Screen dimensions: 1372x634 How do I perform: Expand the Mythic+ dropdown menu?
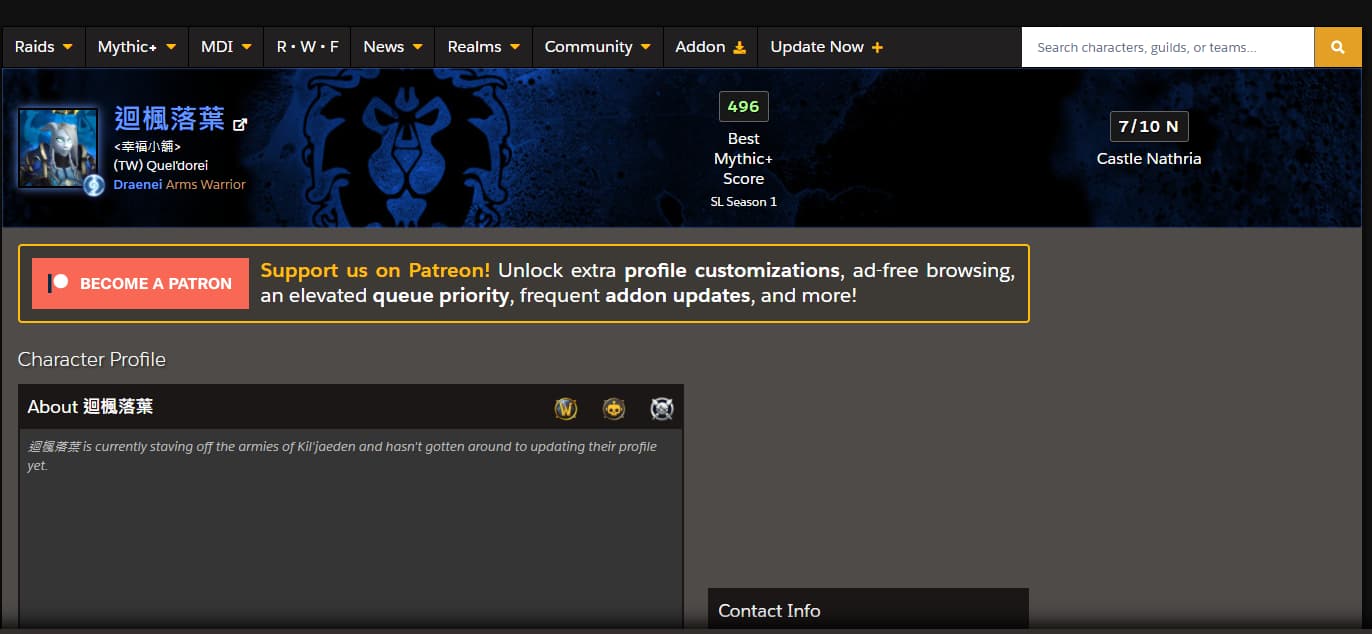(x=137, y=47)
